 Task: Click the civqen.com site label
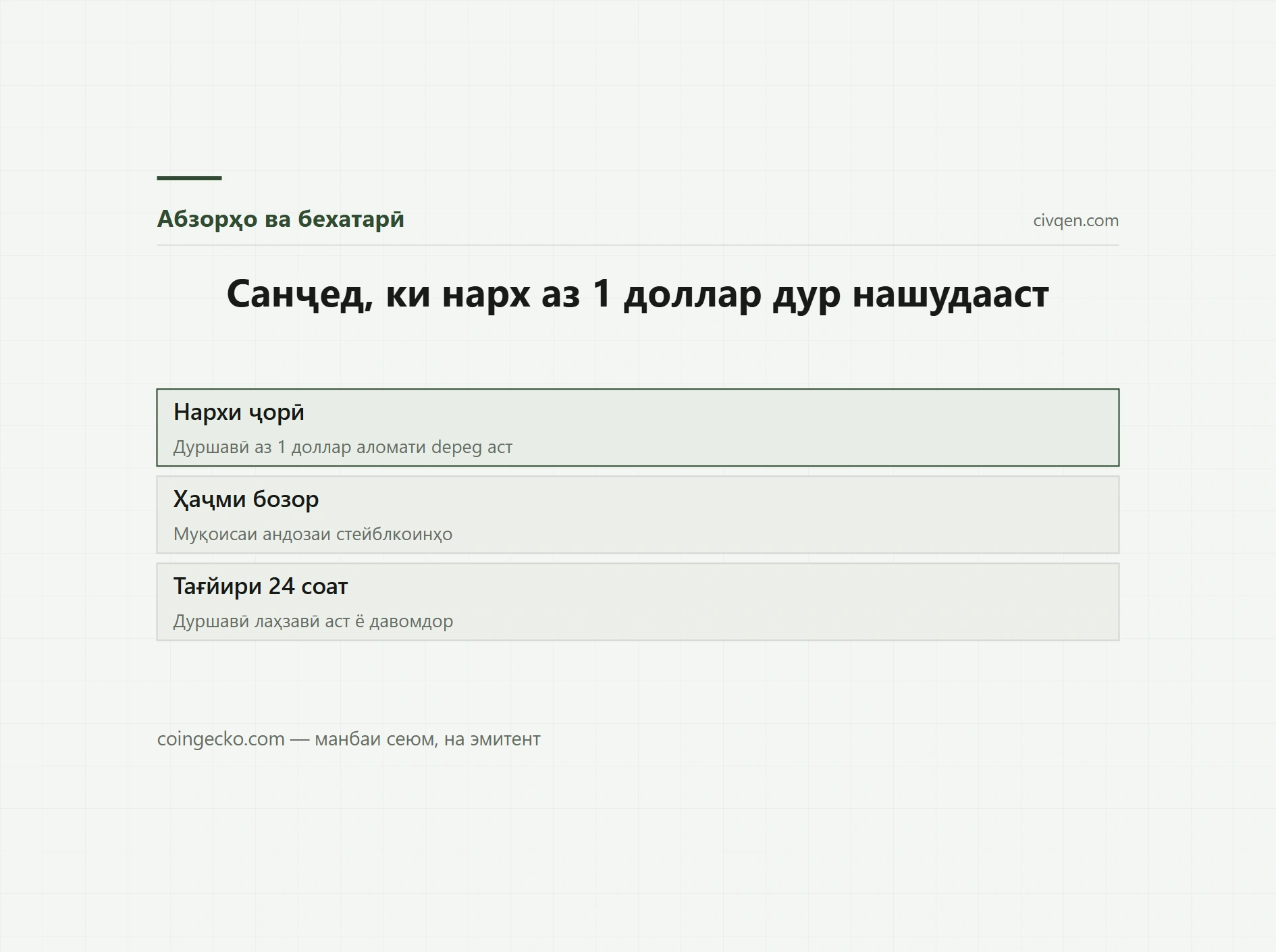pyautogui.click(x=1075, y=221)
